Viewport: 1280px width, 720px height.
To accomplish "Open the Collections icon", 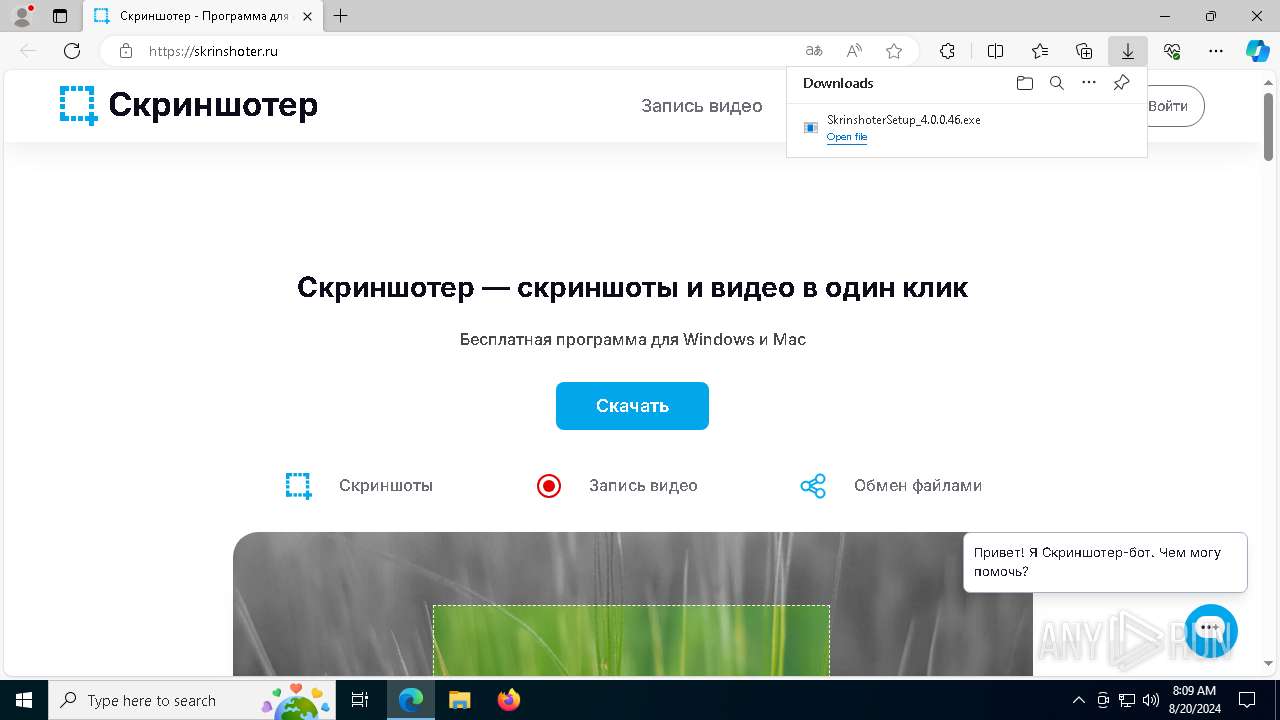I will (1084, 51).
